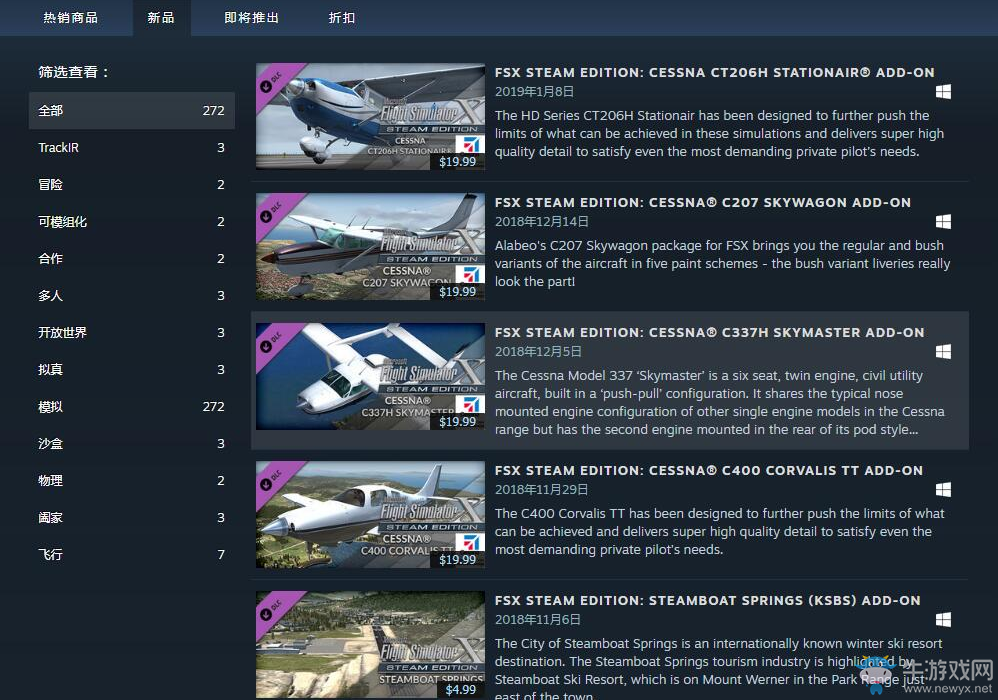Open CT206H Stationair Add-On title
The image size is (998, 700).
click(714, 73)
